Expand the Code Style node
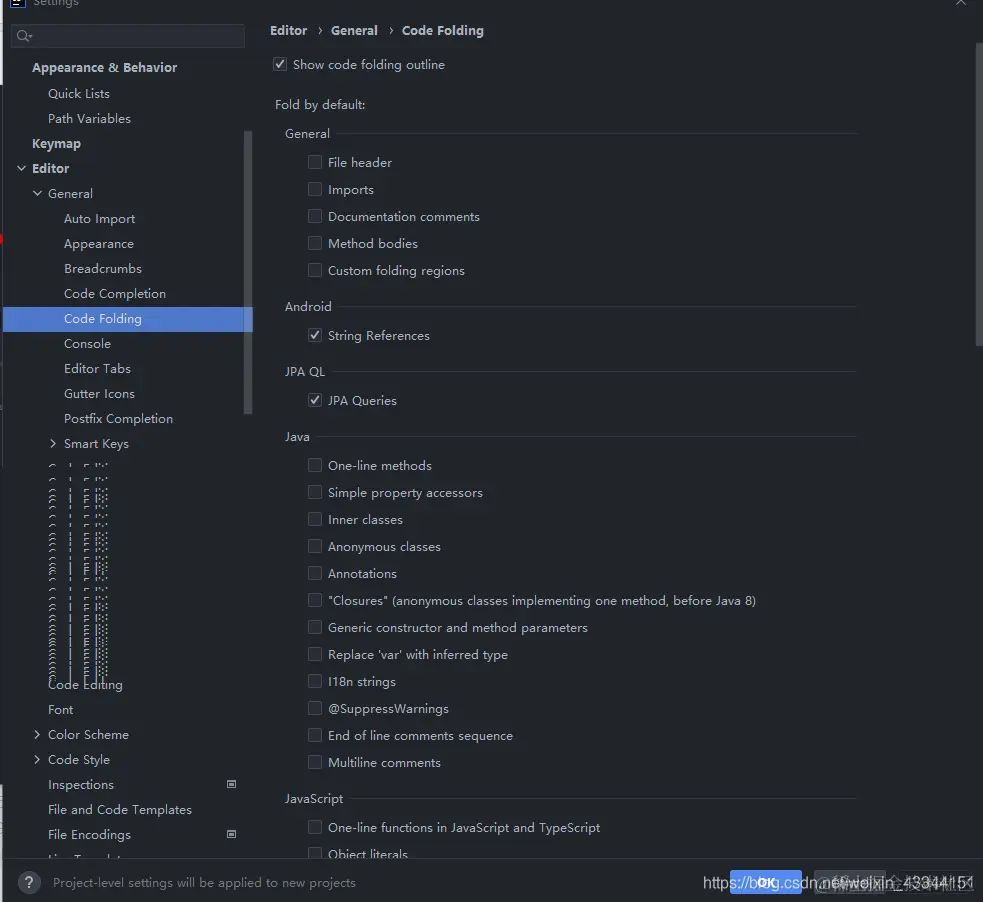This screenshot has width=983, height=902. [37, 759]
